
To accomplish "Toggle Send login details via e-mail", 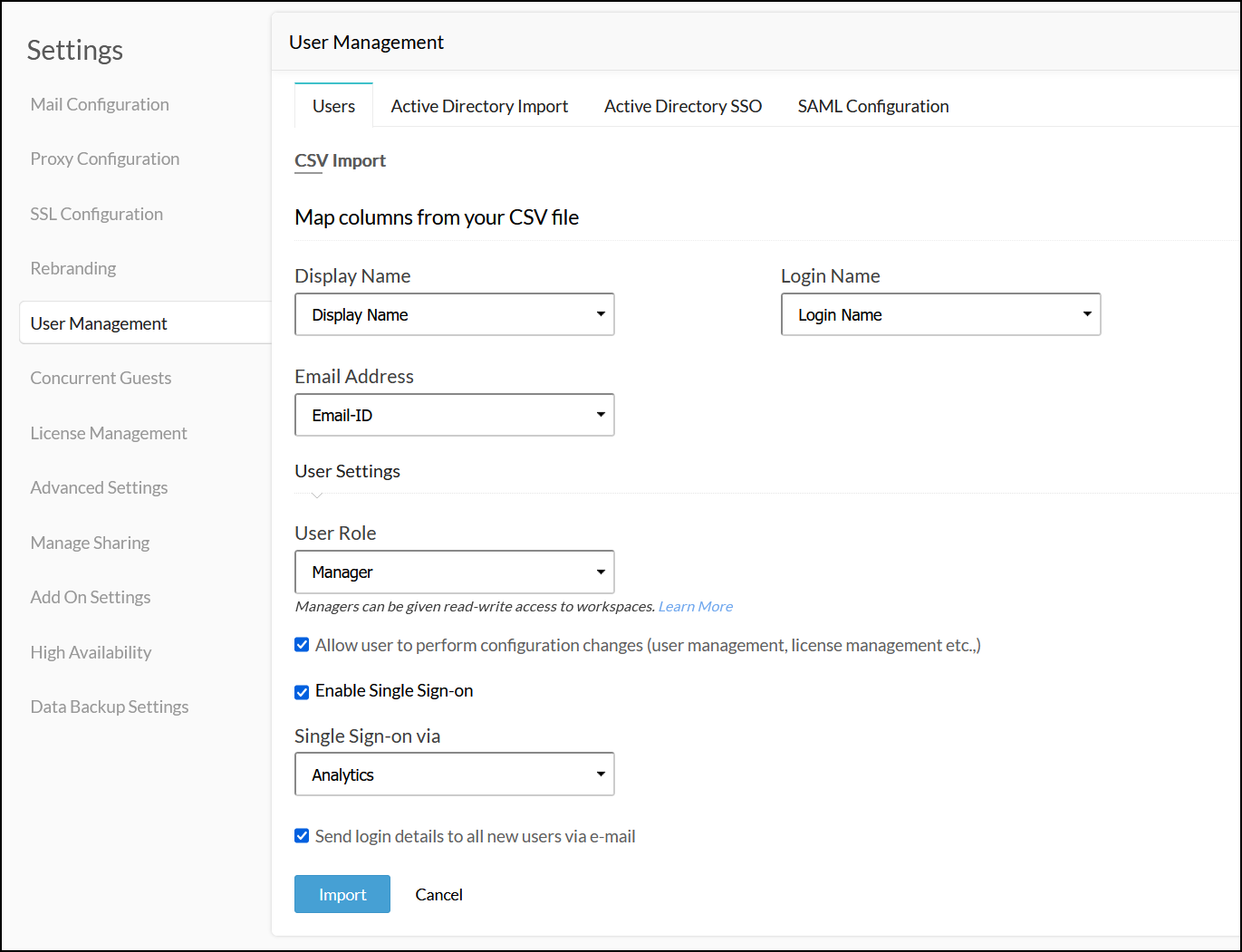I will point(302,836).
